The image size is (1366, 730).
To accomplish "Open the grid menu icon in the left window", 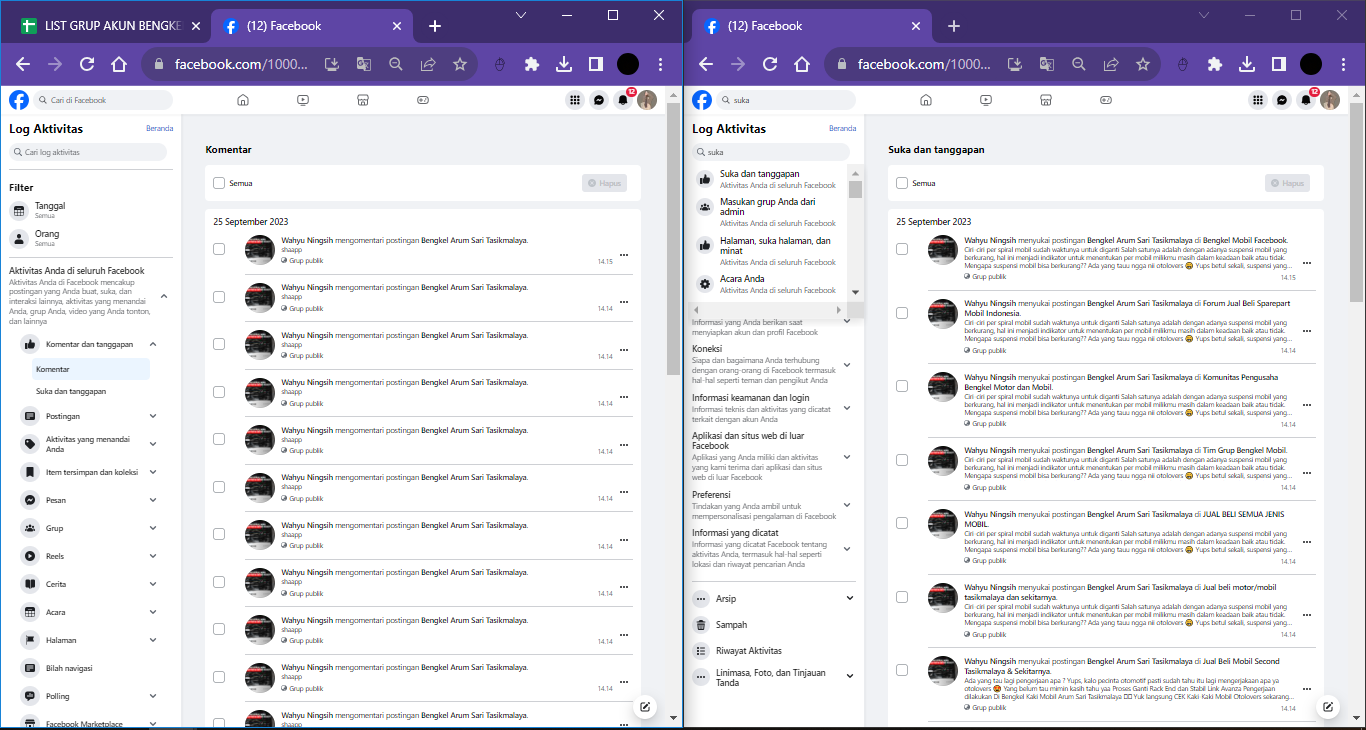I will tap(574, 100).
